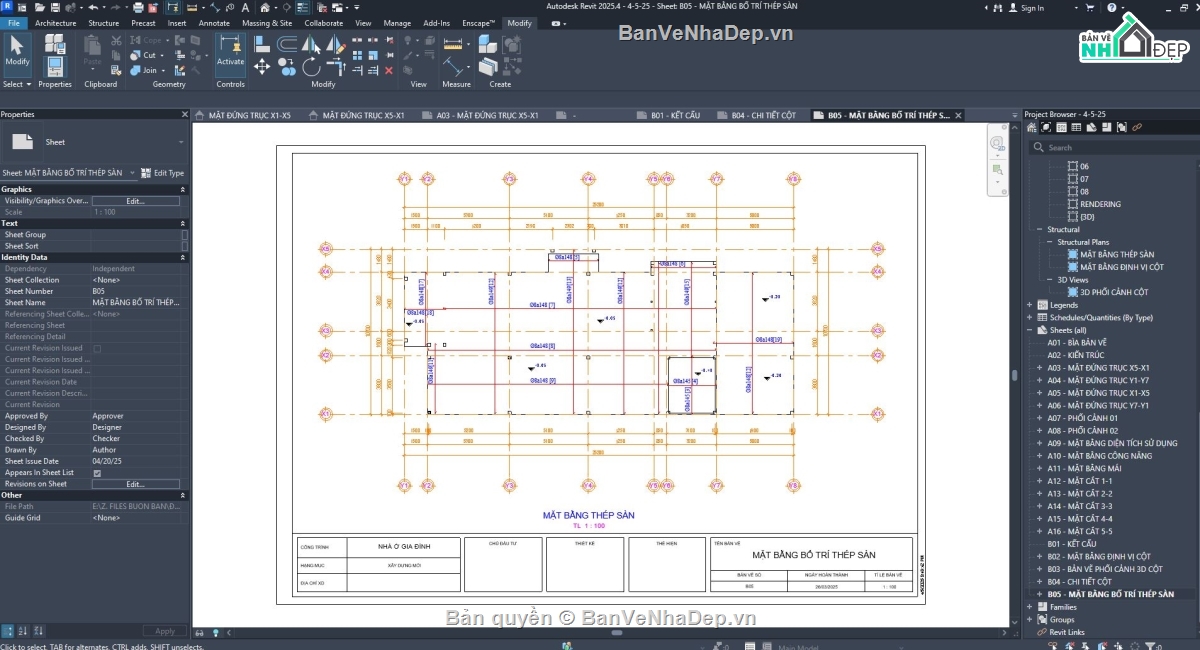Click the Edit Type button
The width and height of the screenshot is (1200, 650).
tap(163, 173)
